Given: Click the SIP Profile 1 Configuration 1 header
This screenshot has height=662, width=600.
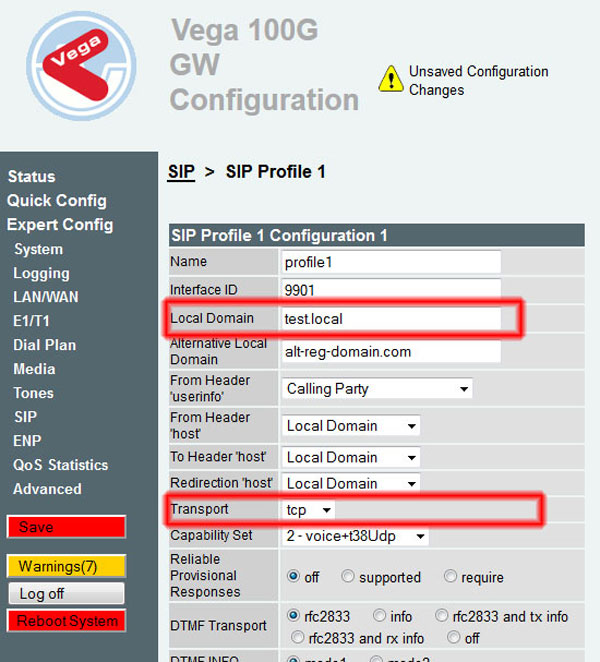Looking at the screenshot, I should pyautogui.click(x=377, y=236).
